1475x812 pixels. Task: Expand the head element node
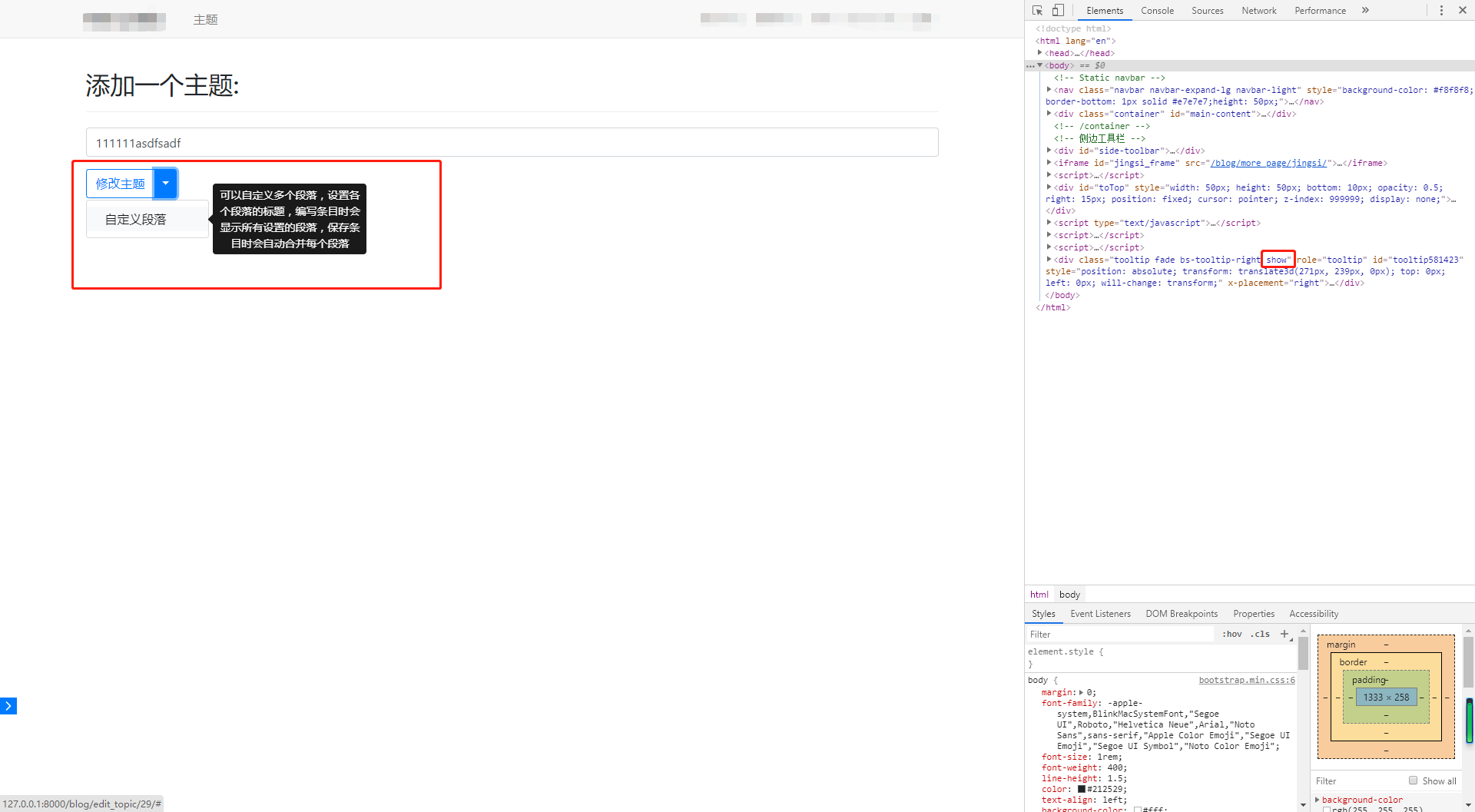click(x=1040, y=53)
